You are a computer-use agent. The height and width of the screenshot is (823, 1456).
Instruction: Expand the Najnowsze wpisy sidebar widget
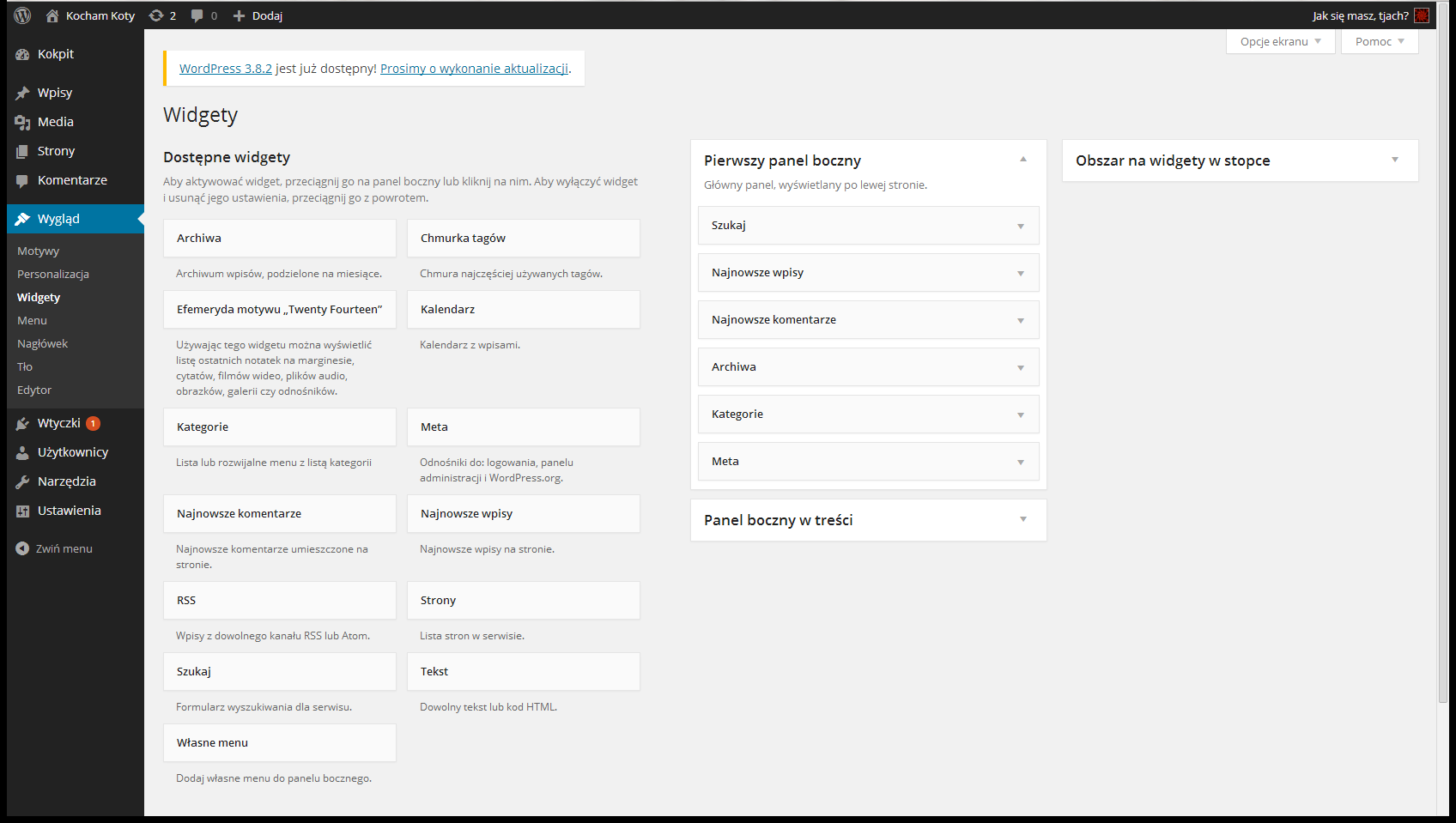point(1021,274)
